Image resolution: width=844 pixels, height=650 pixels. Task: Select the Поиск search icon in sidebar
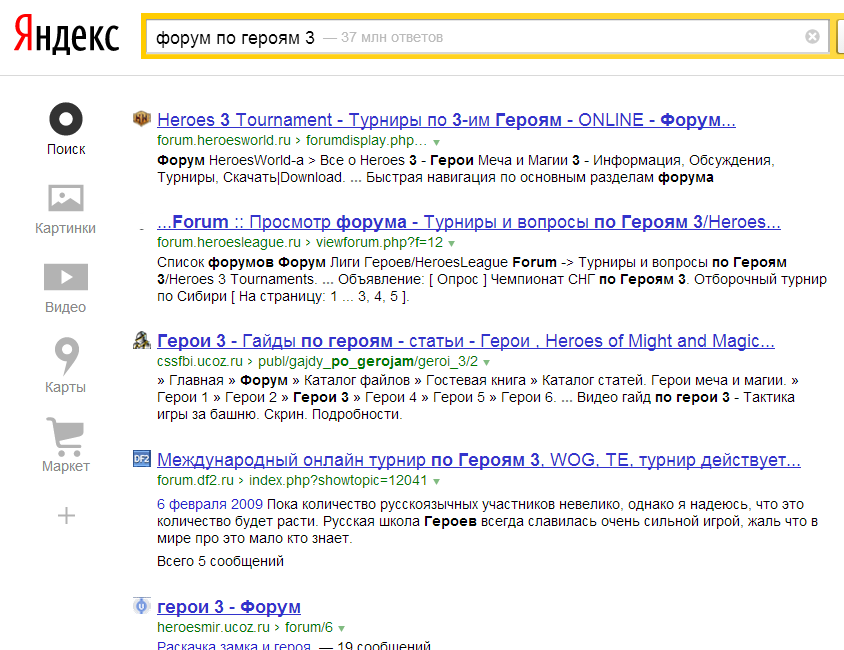pyautogui.click(x=66, y=119)
